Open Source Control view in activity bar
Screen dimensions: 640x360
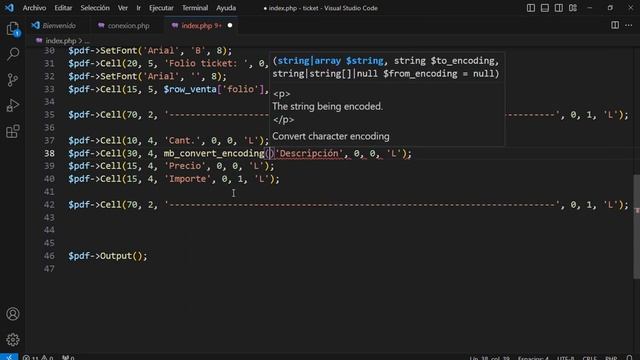tap(13, 80)
